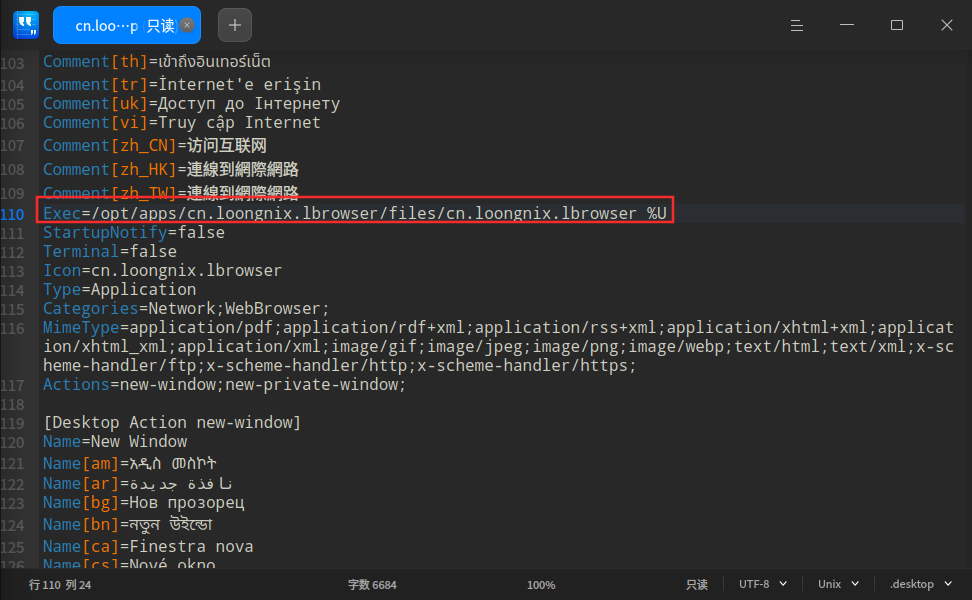Viewport: 972px width, 600px height.
Task: Open the hamburger main menu
Action: (x=797, y=25)
